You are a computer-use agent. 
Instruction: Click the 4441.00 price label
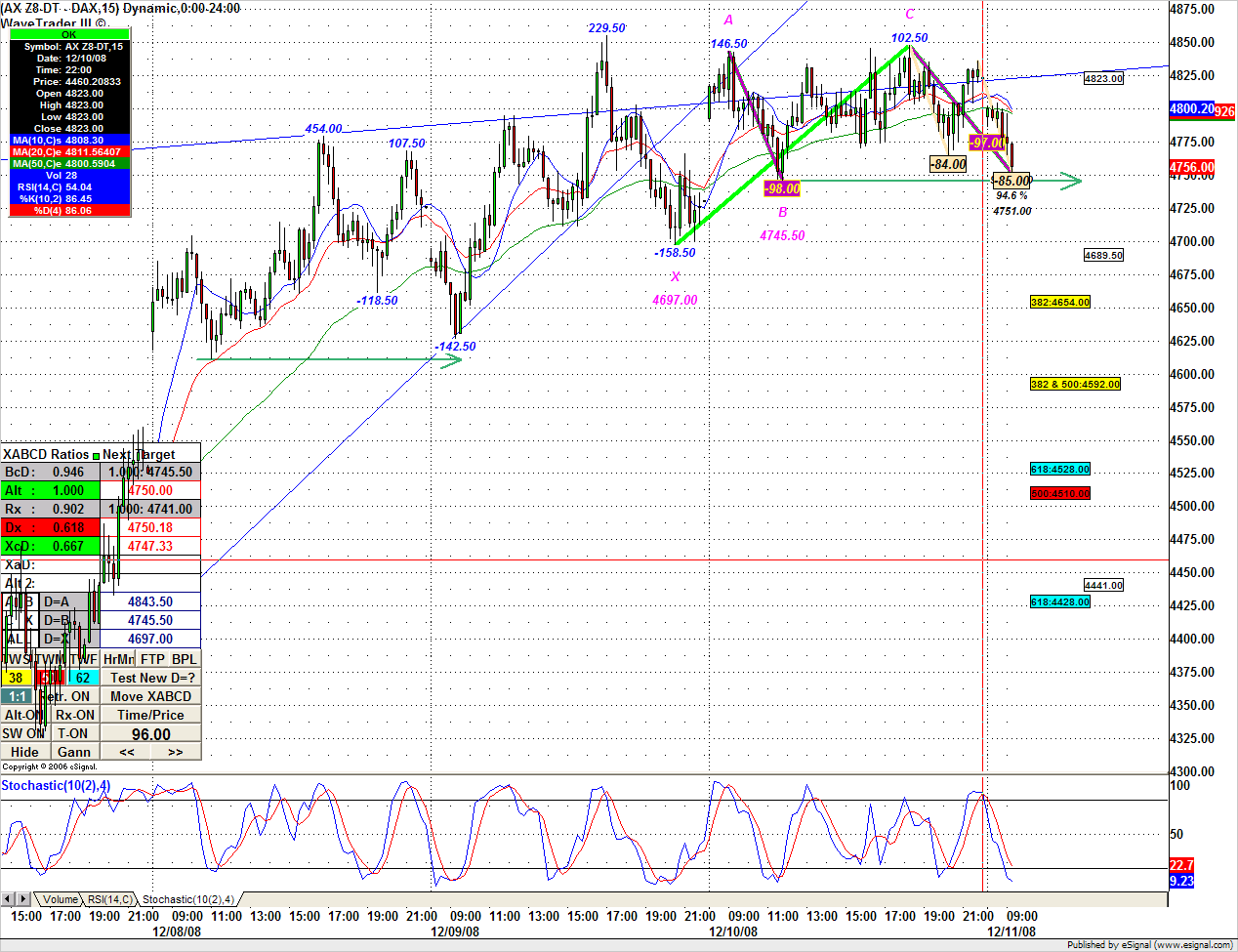(x=1103, y=586)
